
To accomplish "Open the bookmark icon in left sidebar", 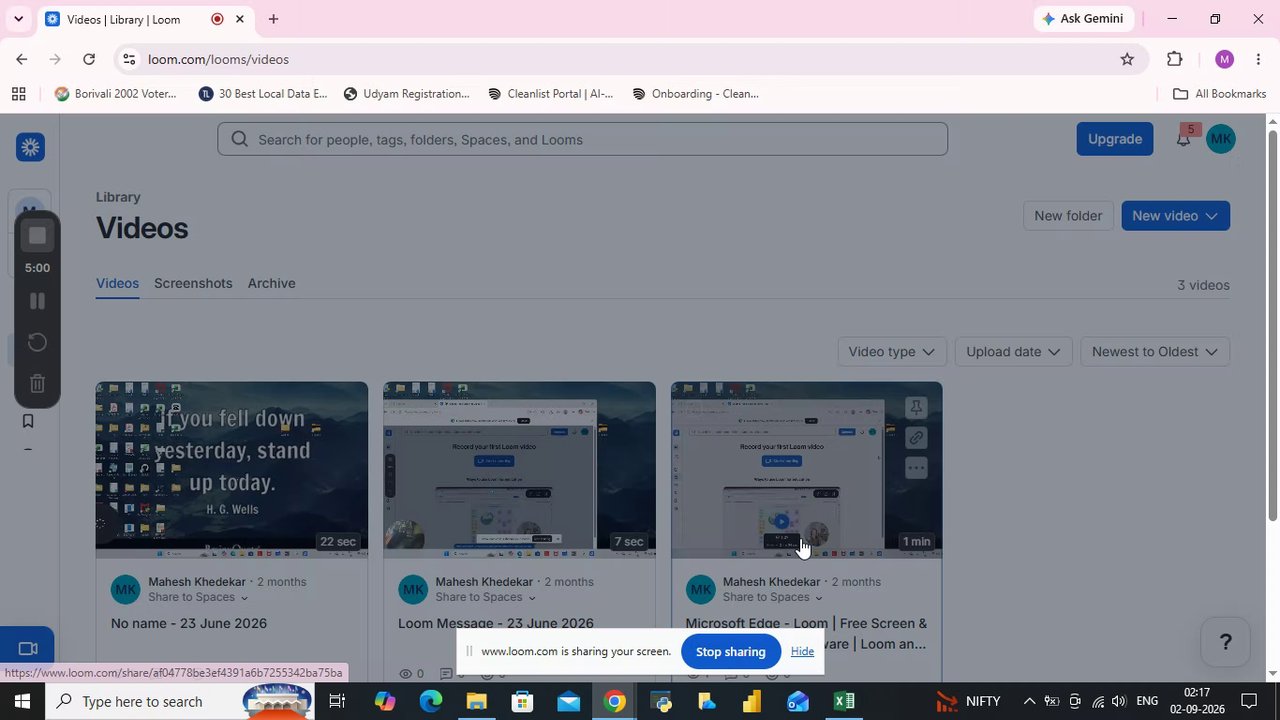I will coord(28,421).
